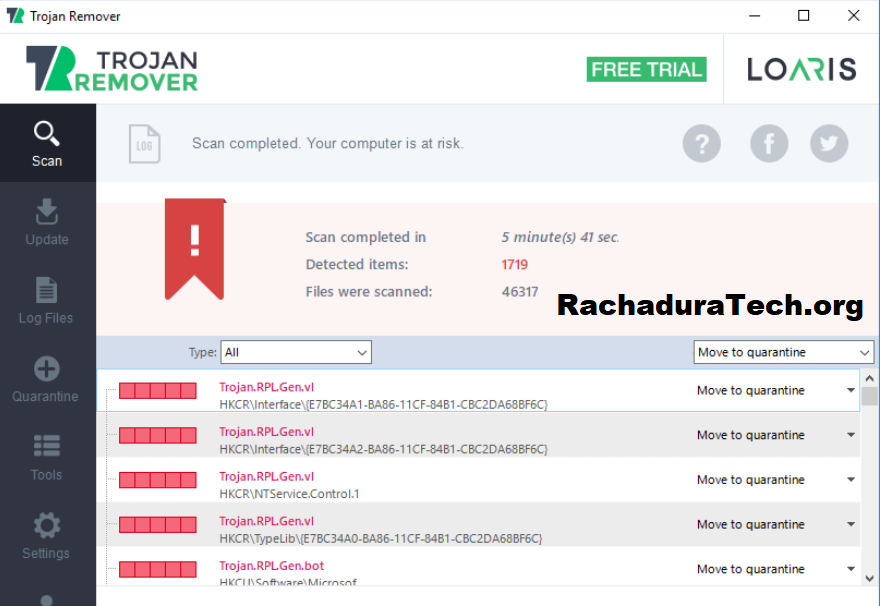Viewport: 880px width, 606px height.
Task: Click the help question mark icon
Action: pyautogui.click(x=702, y=143)
